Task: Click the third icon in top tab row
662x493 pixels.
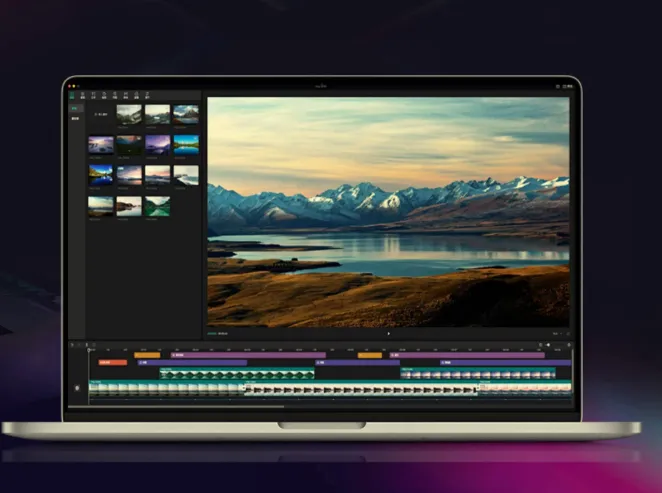Action: [x=94, y=95]
